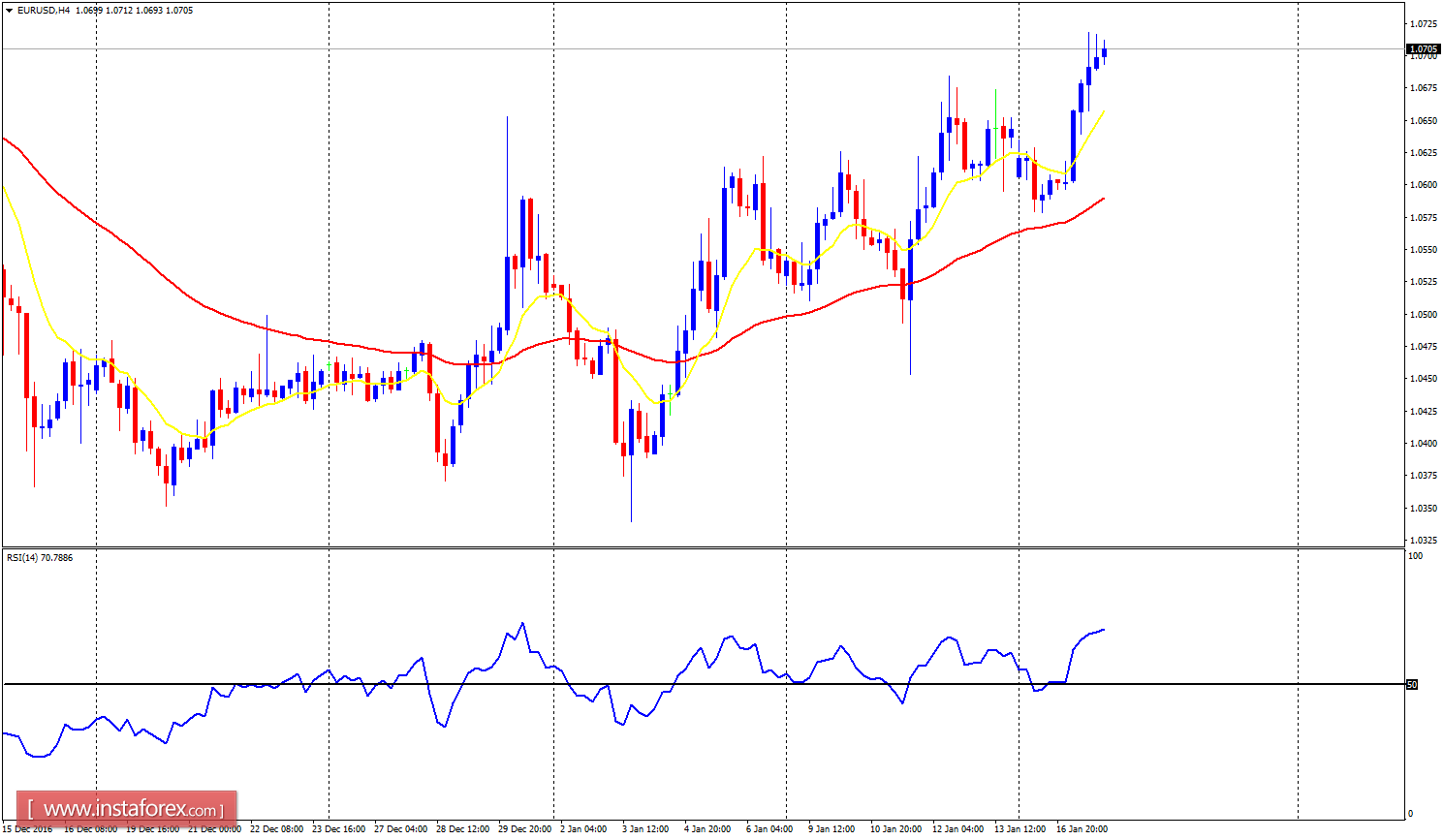Select the EURUSD,H4 chart title text

point(44,11)
